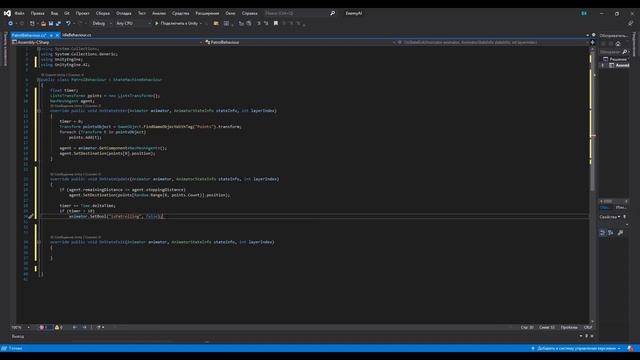Click the CRLF line ending entry

[x=588, y=327]
